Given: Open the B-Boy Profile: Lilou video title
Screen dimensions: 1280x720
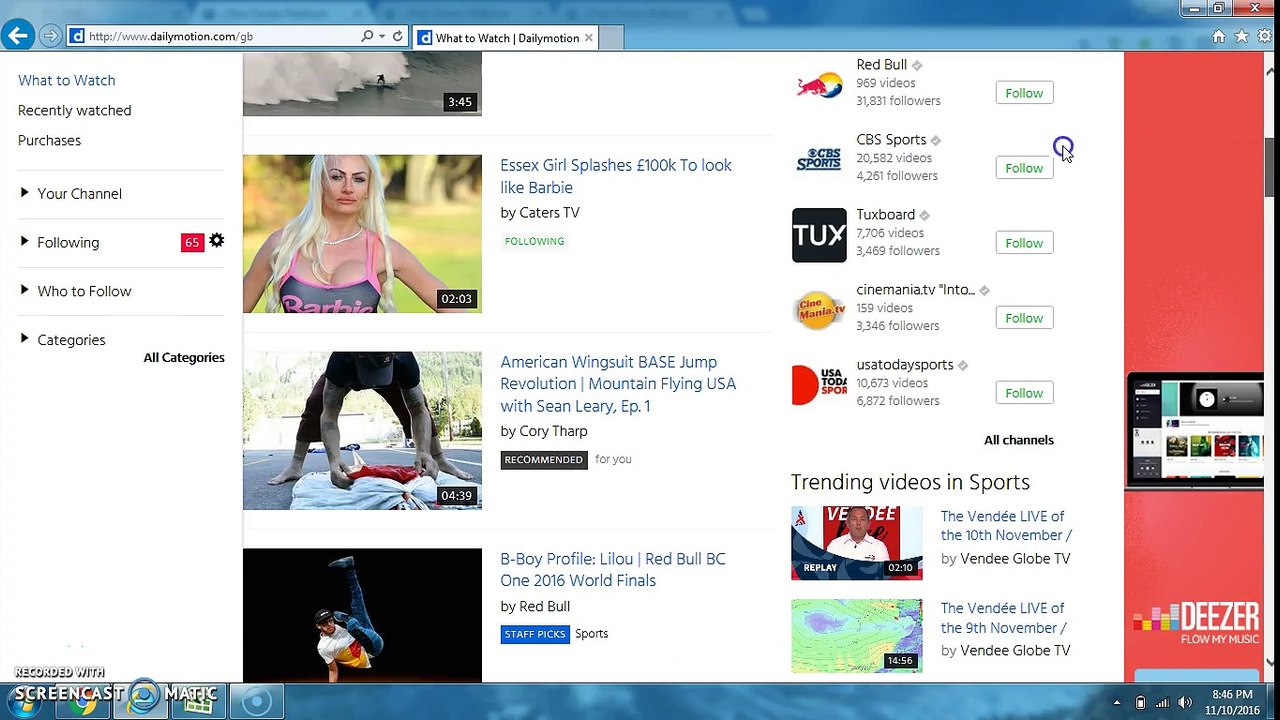Looking at the screenshot, I should click(x=613, y=570).
